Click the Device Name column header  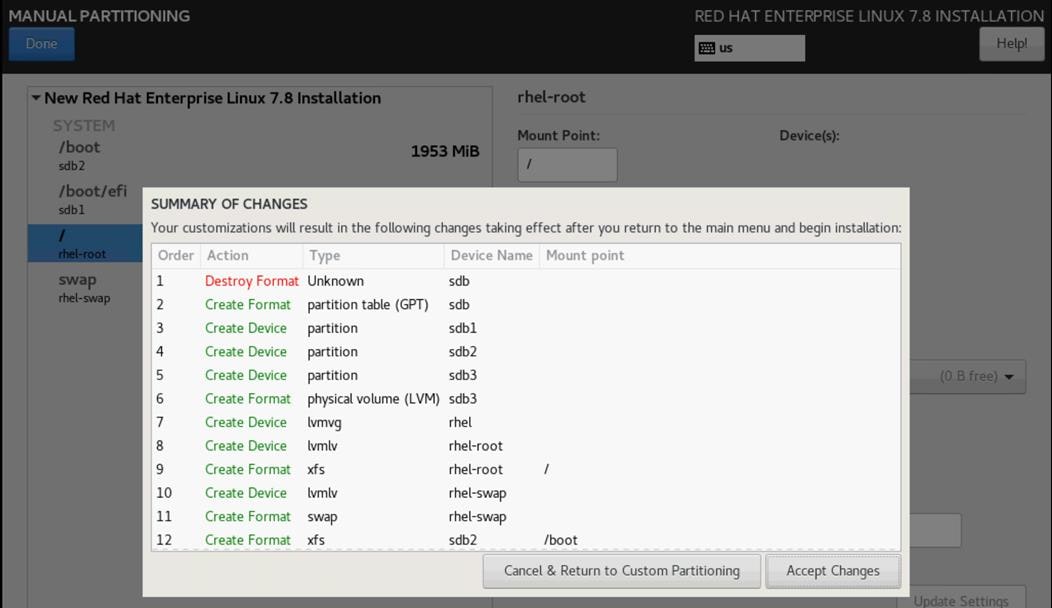pyautogui.click(x=491, y=255)
